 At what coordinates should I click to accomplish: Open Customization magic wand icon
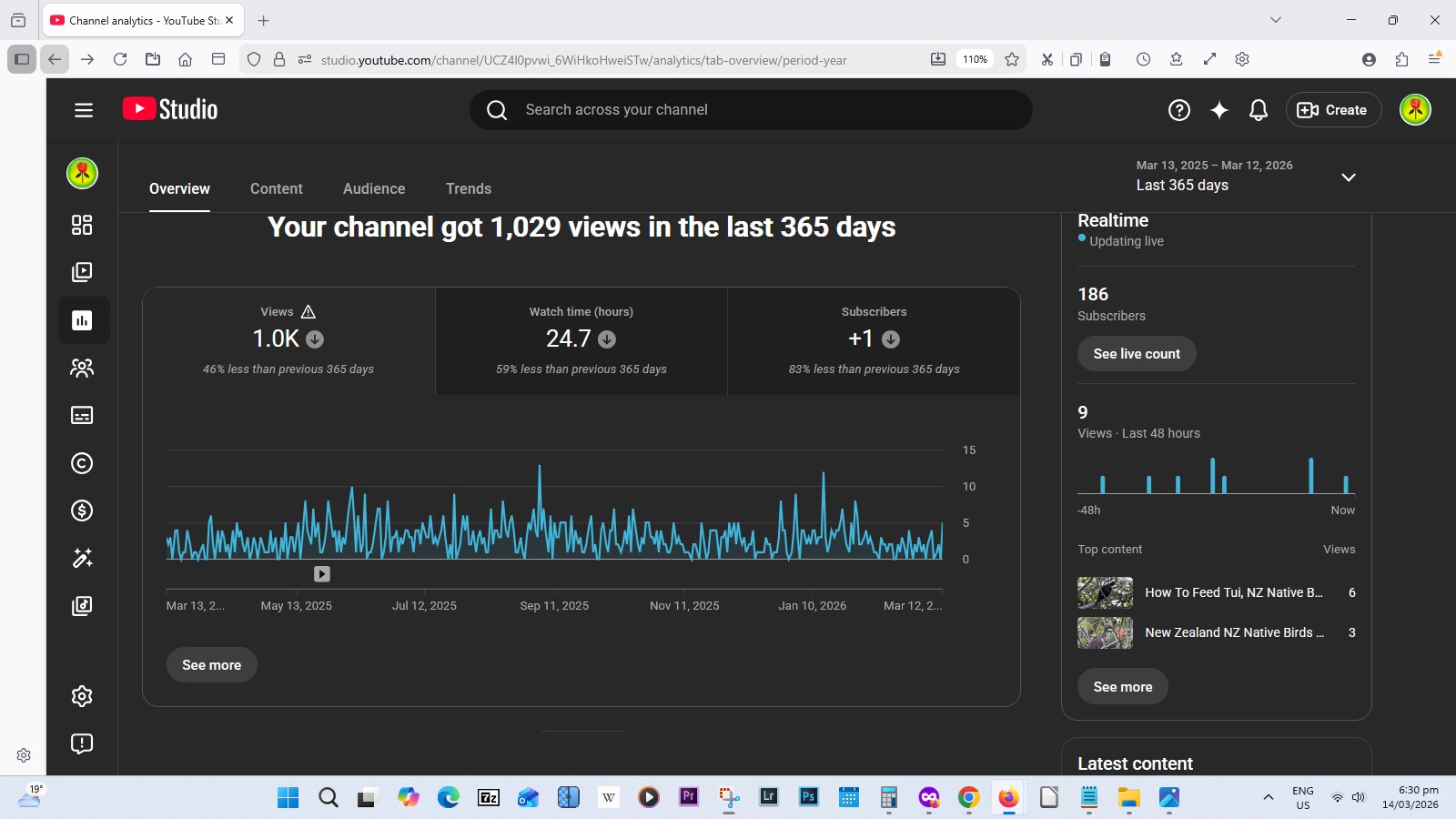pos(82,558)
